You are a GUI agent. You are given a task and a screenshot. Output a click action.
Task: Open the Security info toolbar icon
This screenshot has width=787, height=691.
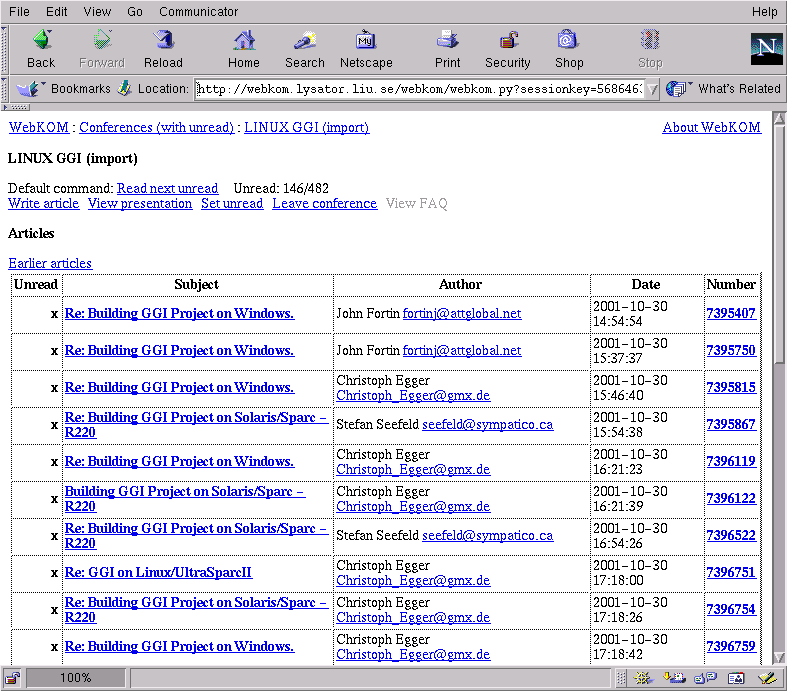click(508, 49)
